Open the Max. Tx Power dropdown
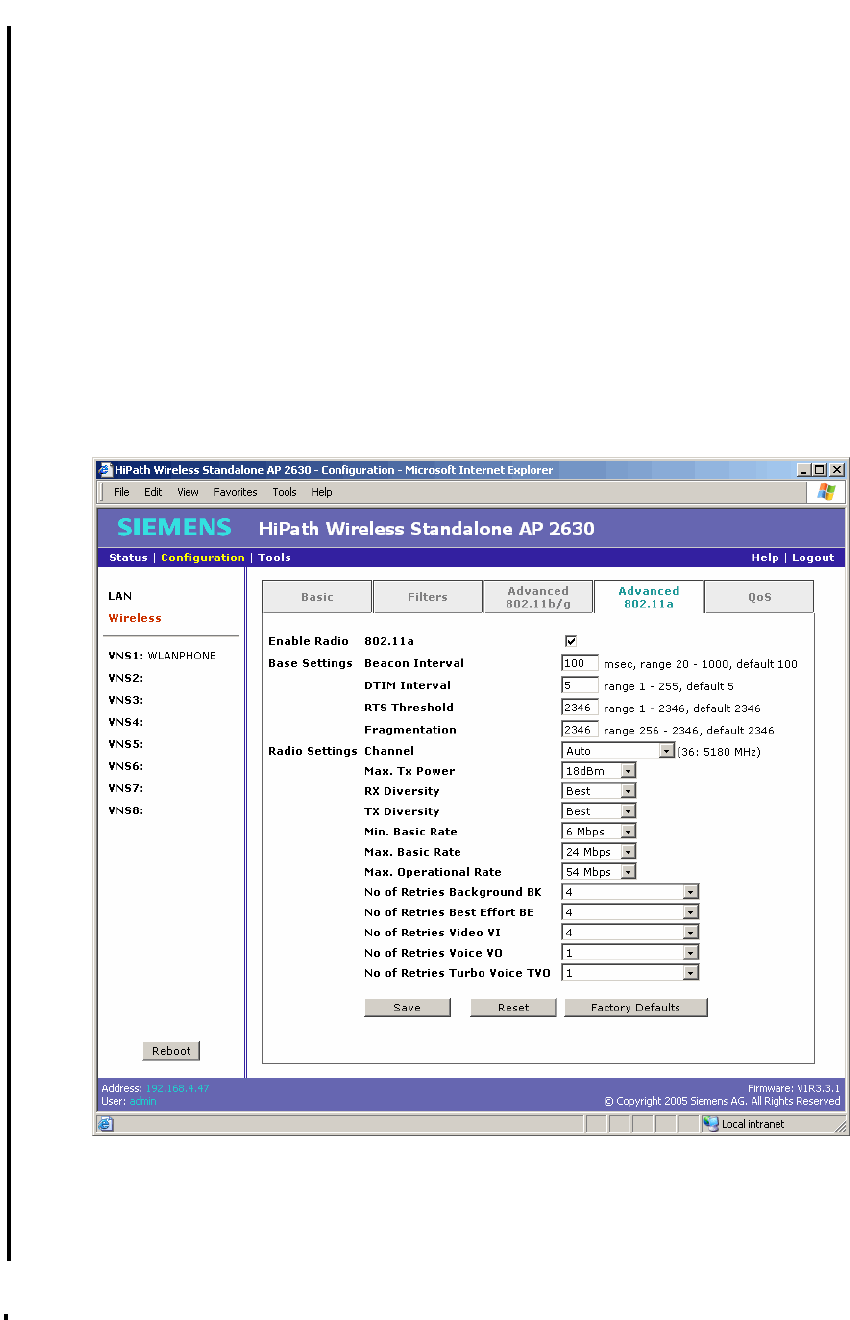Screen dimensions: 850x1320 pyautogui.click(x=599, y=771)
